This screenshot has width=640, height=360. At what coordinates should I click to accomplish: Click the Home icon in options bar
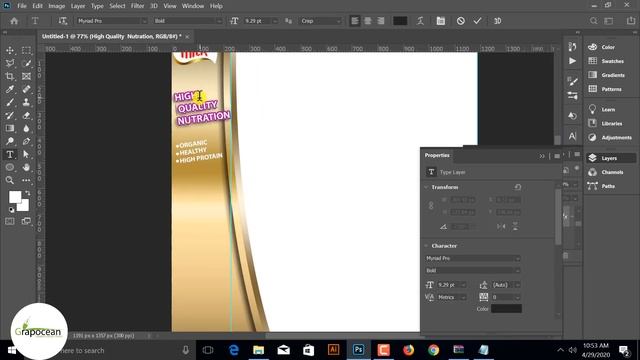click(14, 21)
